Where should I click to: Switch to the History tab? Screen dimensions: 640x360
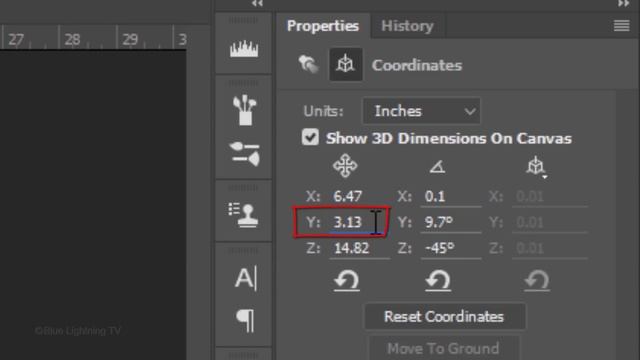407,26
